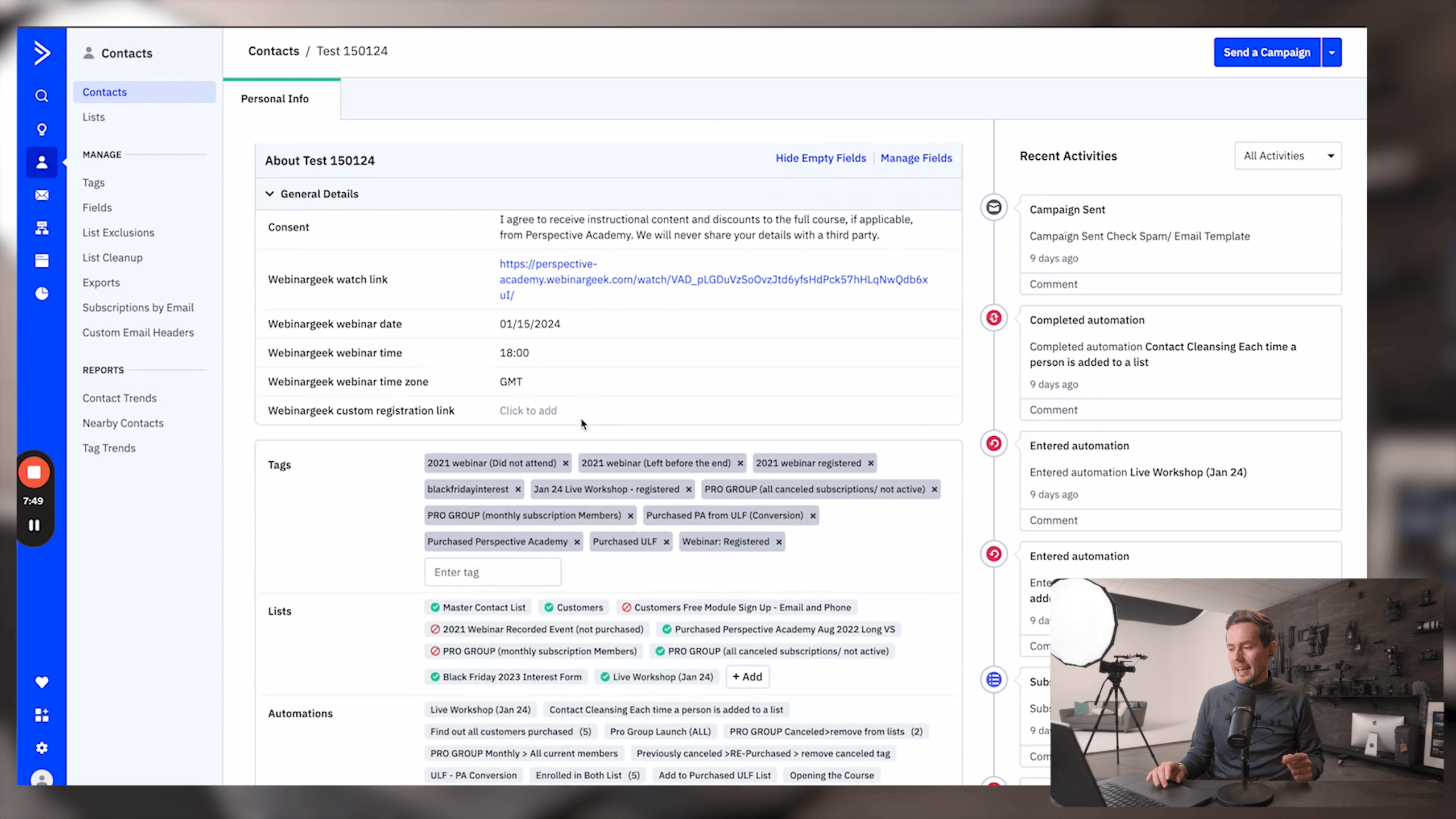Click the Enter tag input field
The width and height of the screenshot is (1456, 819).
(x=493, y=572)
